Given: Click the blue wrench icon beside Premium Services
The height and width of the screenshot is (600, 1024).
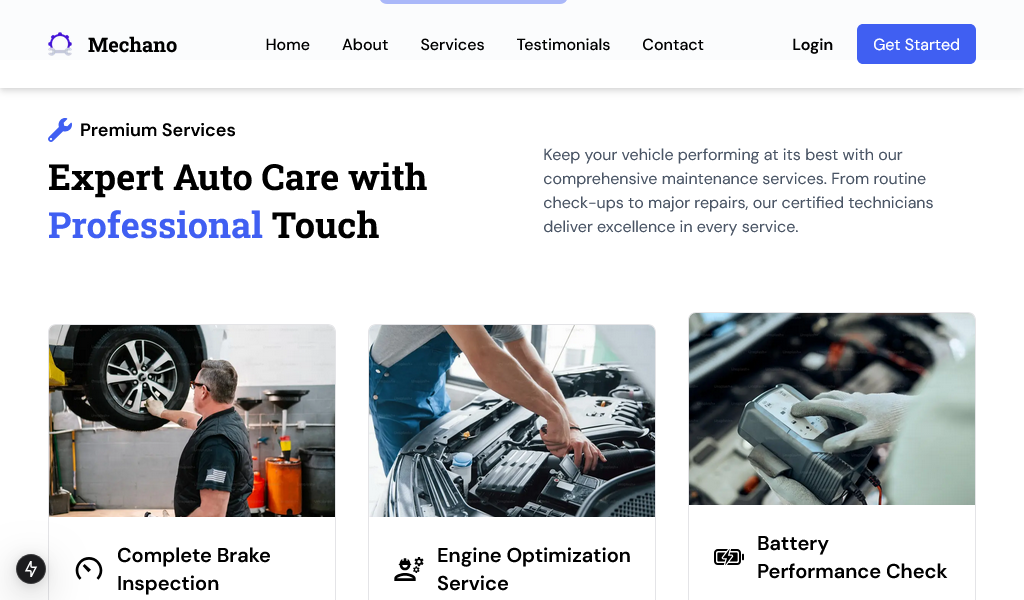Looking at the screenshot, I should [60, 130].
